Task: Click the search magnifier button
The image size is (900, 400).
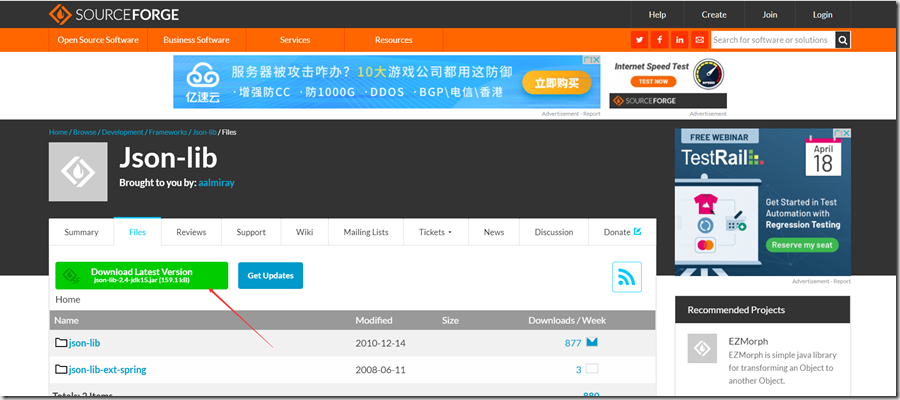Action: 843,40
